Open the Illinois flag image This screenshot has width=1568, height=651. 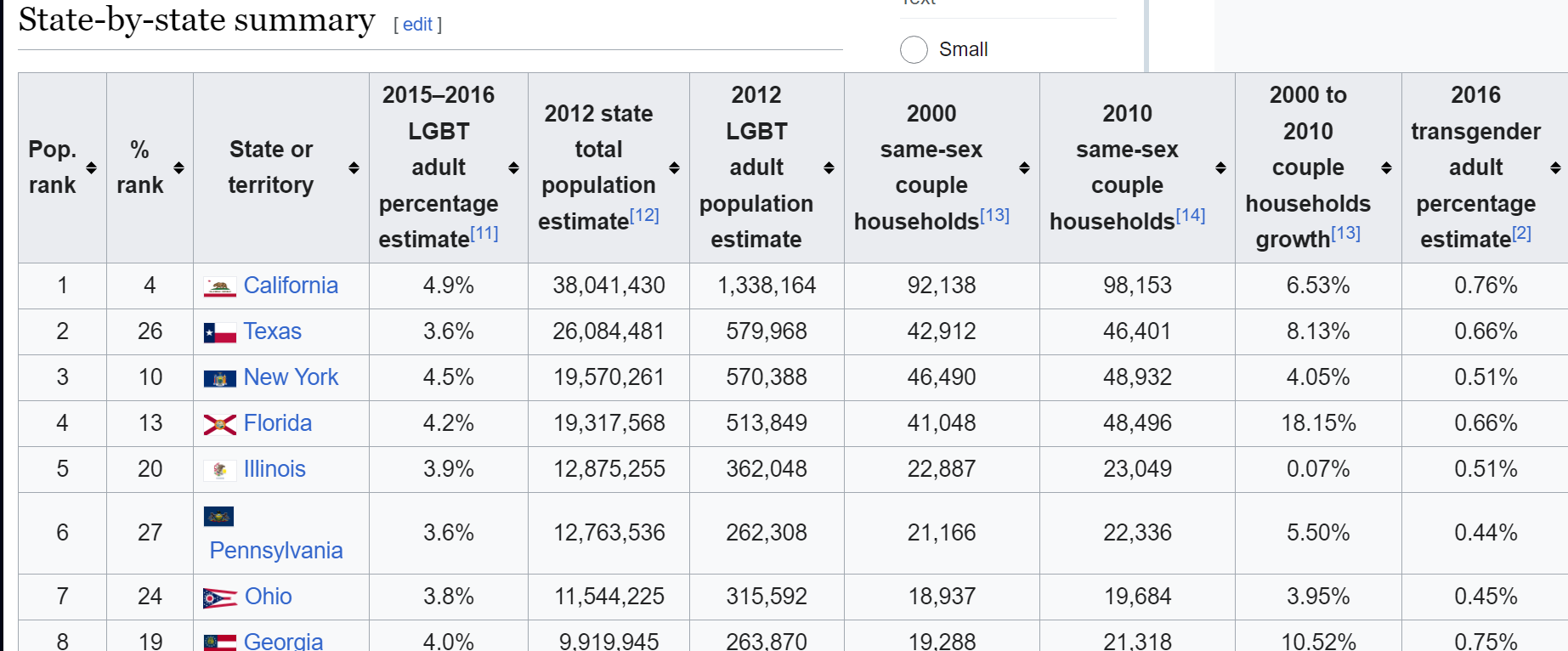pos(219,470)
